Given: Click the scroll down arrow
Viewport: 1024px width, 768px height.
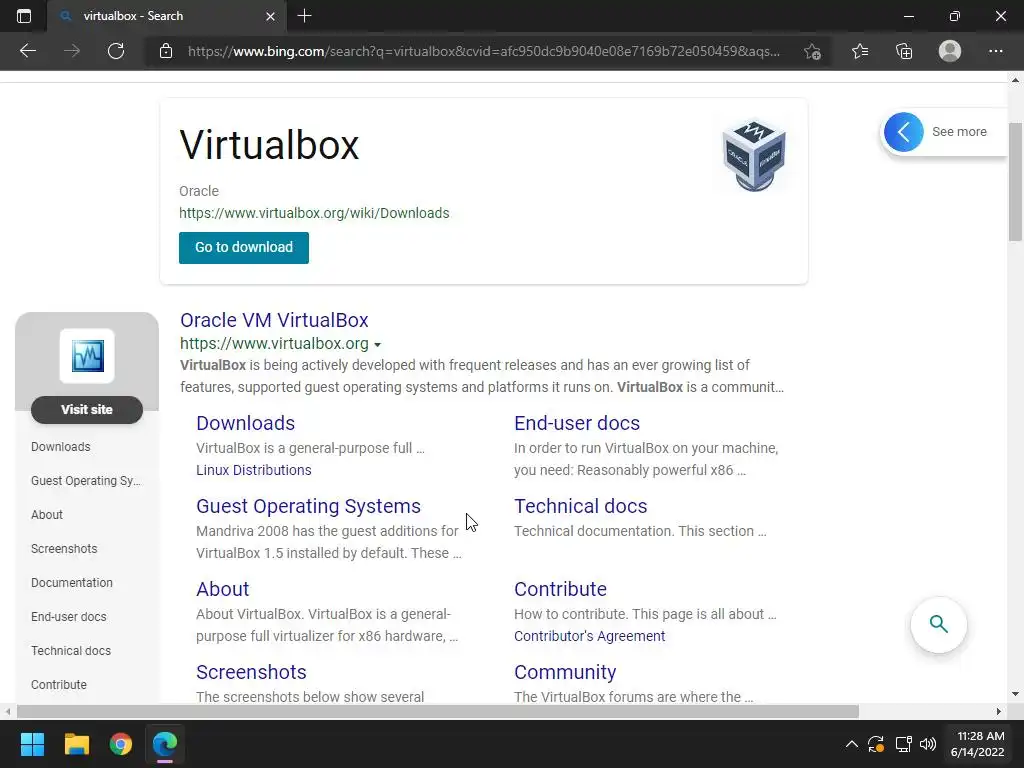Looking at the screenshot, I should pyautogui.click(x=1016, y=694).
